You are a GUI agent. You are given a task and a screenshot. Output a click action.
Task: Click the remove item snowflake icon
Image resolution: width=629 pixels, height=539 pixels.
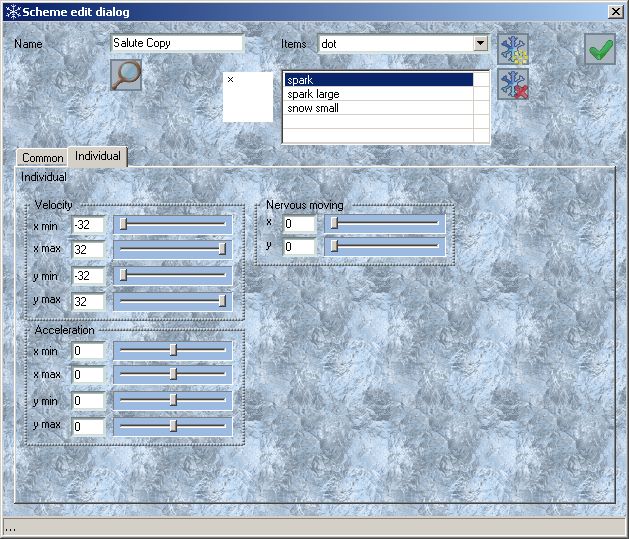513,85
